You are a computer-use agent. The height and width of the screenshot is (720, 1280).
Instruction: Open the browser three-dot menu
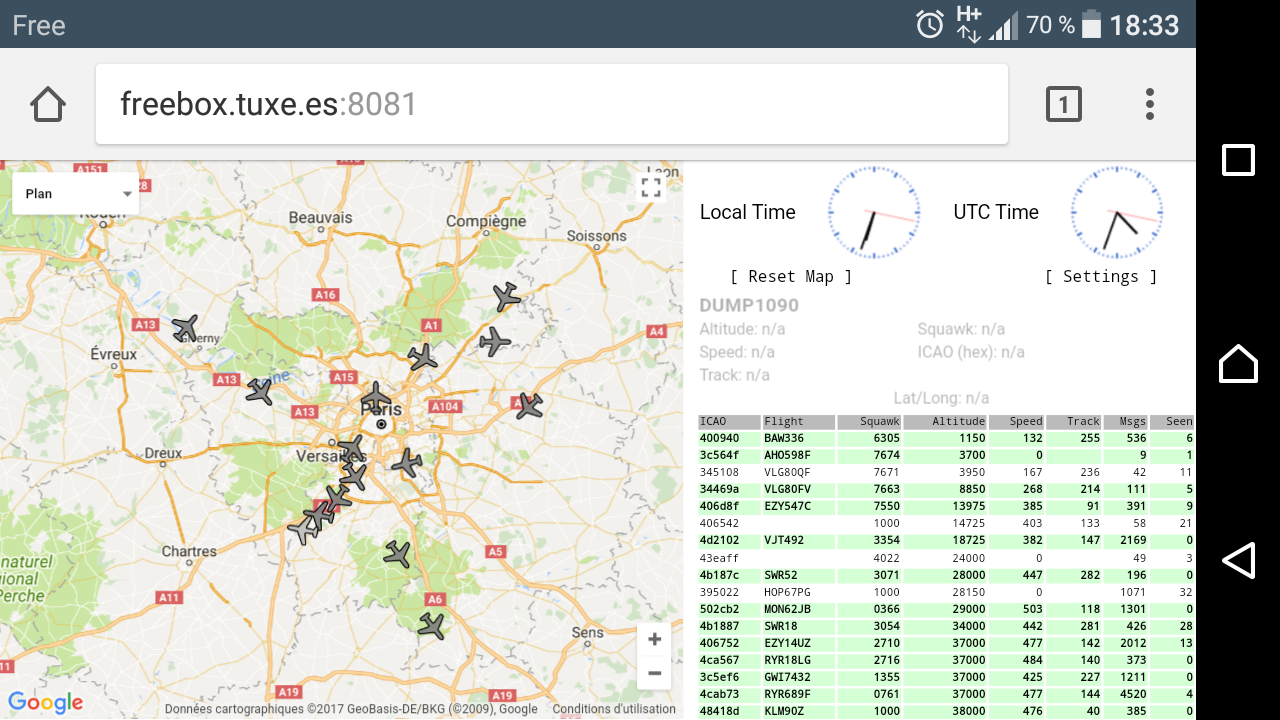pos(1150,104)
